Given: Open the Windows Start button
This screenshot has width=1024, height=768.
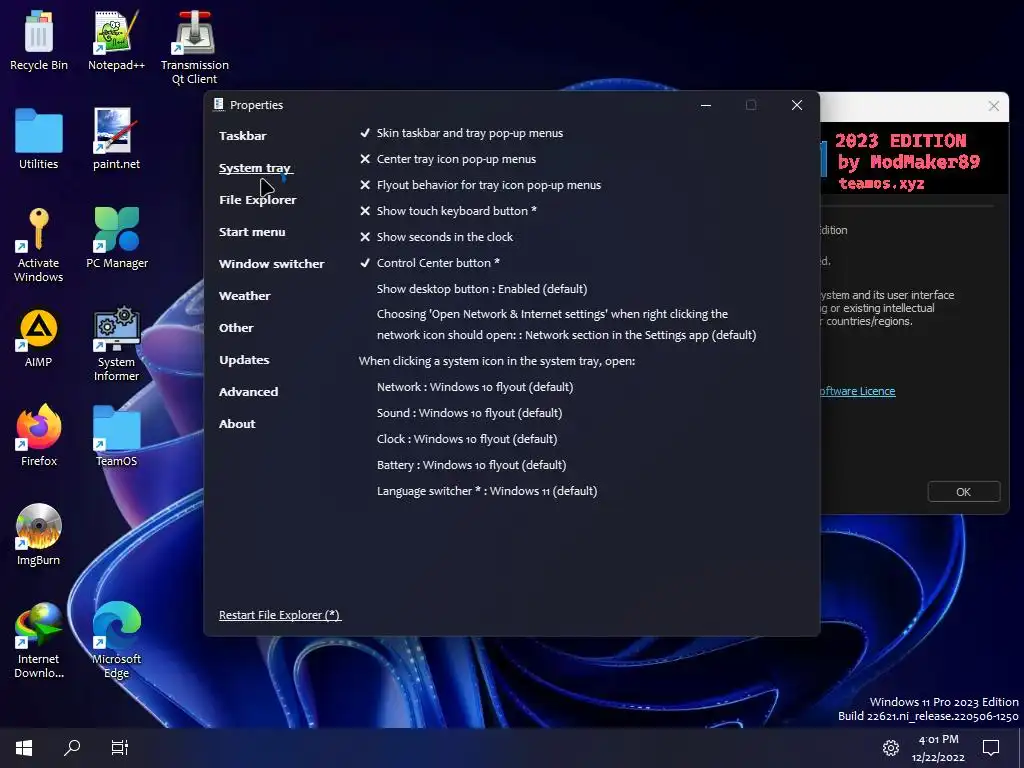Looking at the screenshot, I should 24,747.
